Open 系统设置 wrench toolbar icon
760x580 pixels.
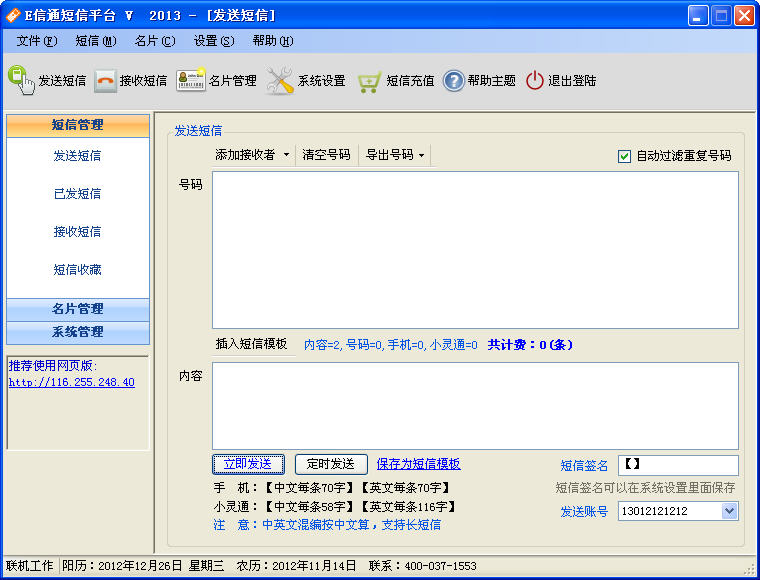click(280, 80)
